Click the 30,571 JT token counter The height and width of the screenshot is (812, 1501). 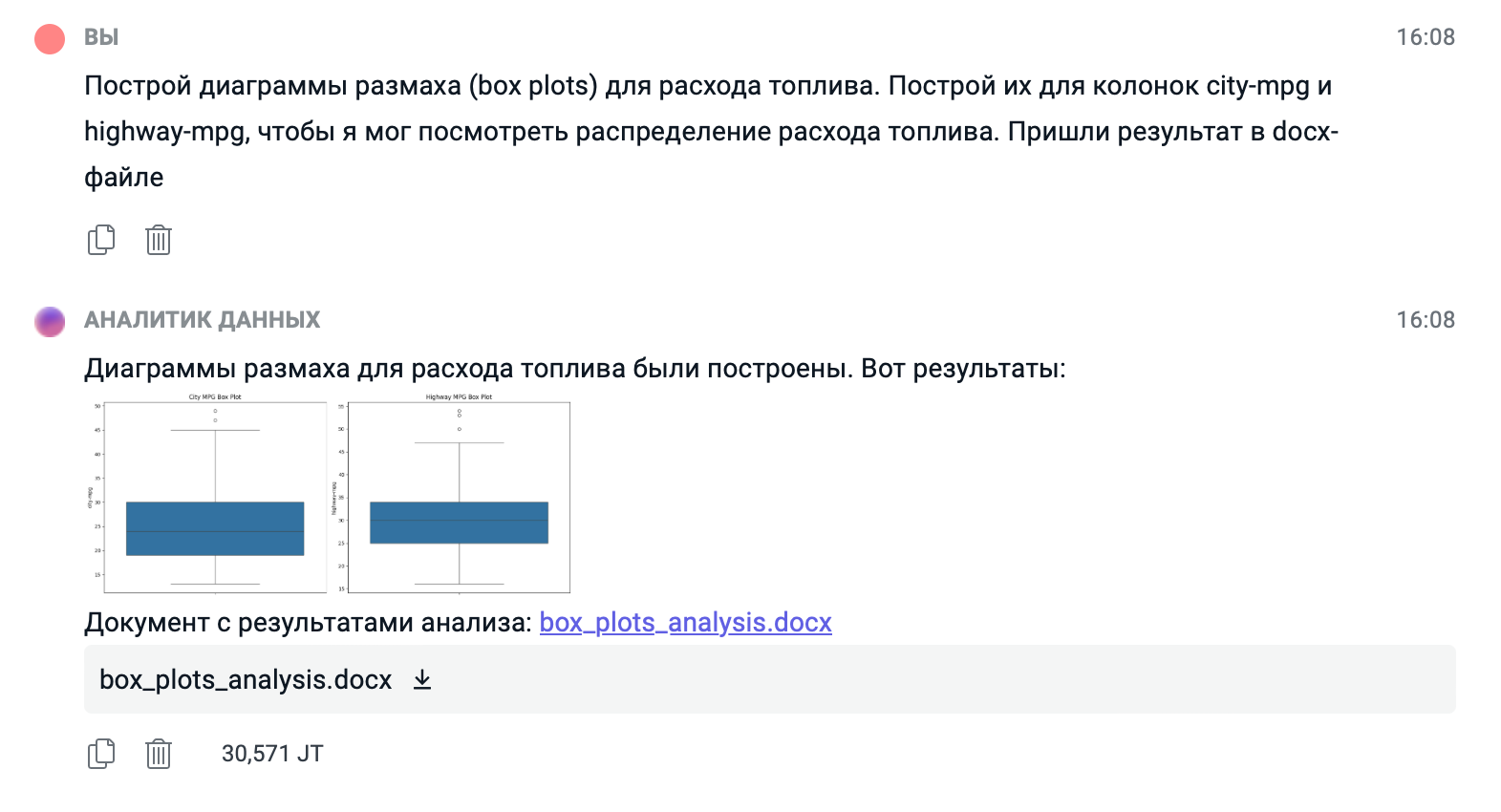coord(272,754)
